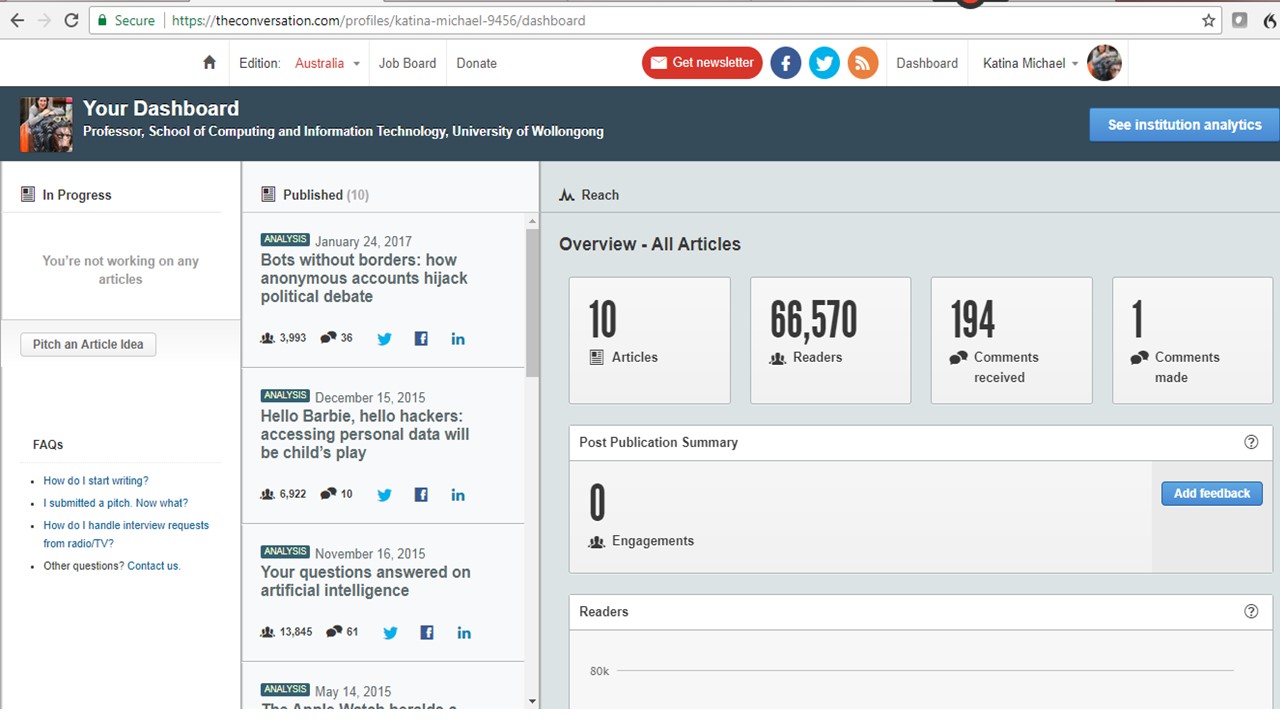Click the Contact us link
The width and height of the screenshot is (1280, 720).
click(153, 566)
